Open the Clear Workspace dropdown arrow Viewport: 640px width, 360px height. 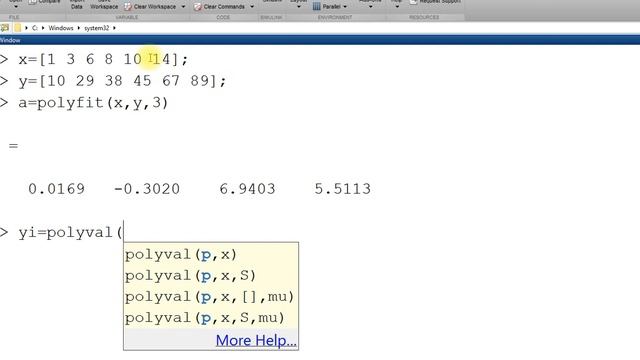pos(183,7)
